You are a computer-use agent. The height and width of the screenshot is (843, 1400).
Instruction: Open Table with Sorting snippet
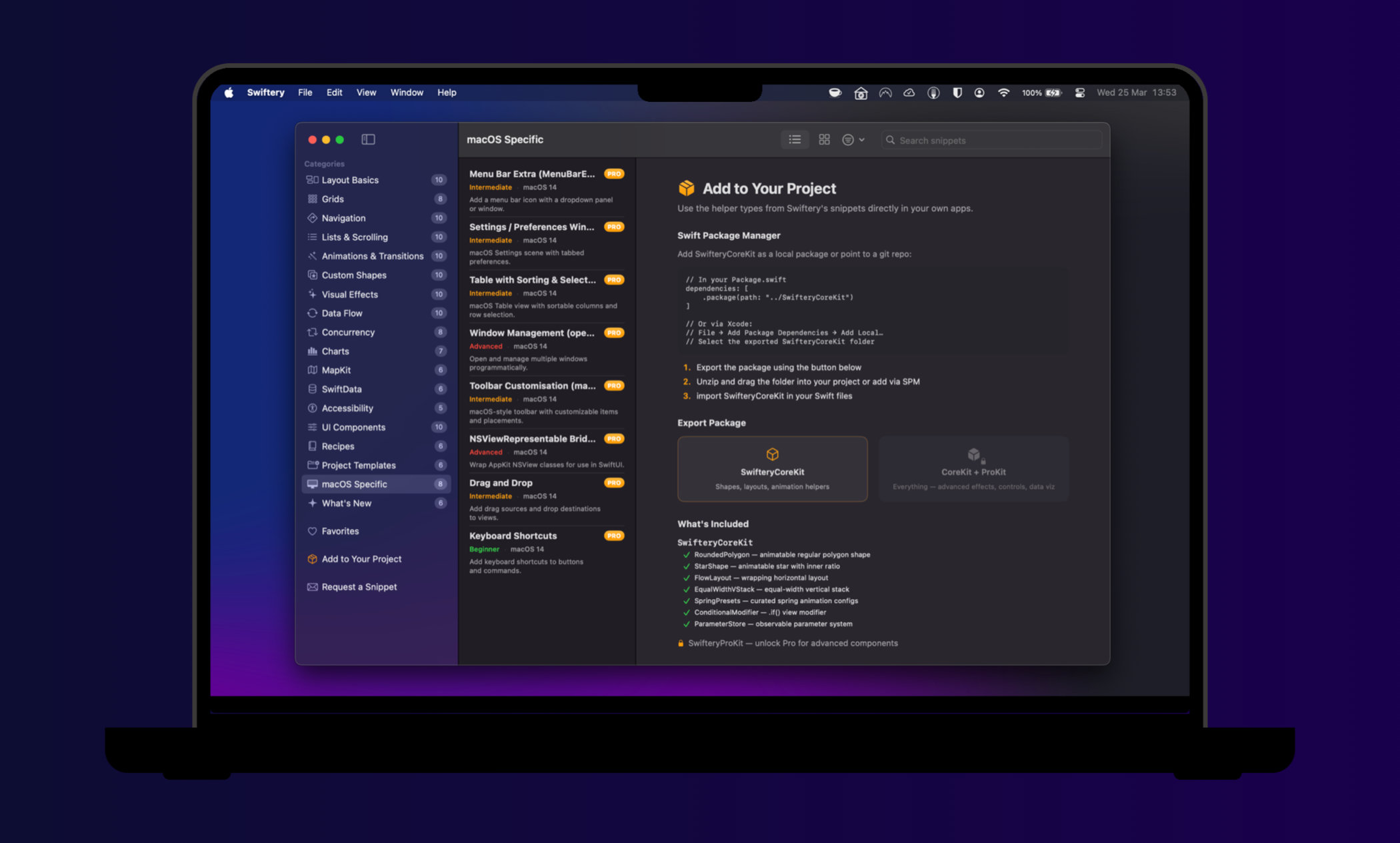point(546,296)
